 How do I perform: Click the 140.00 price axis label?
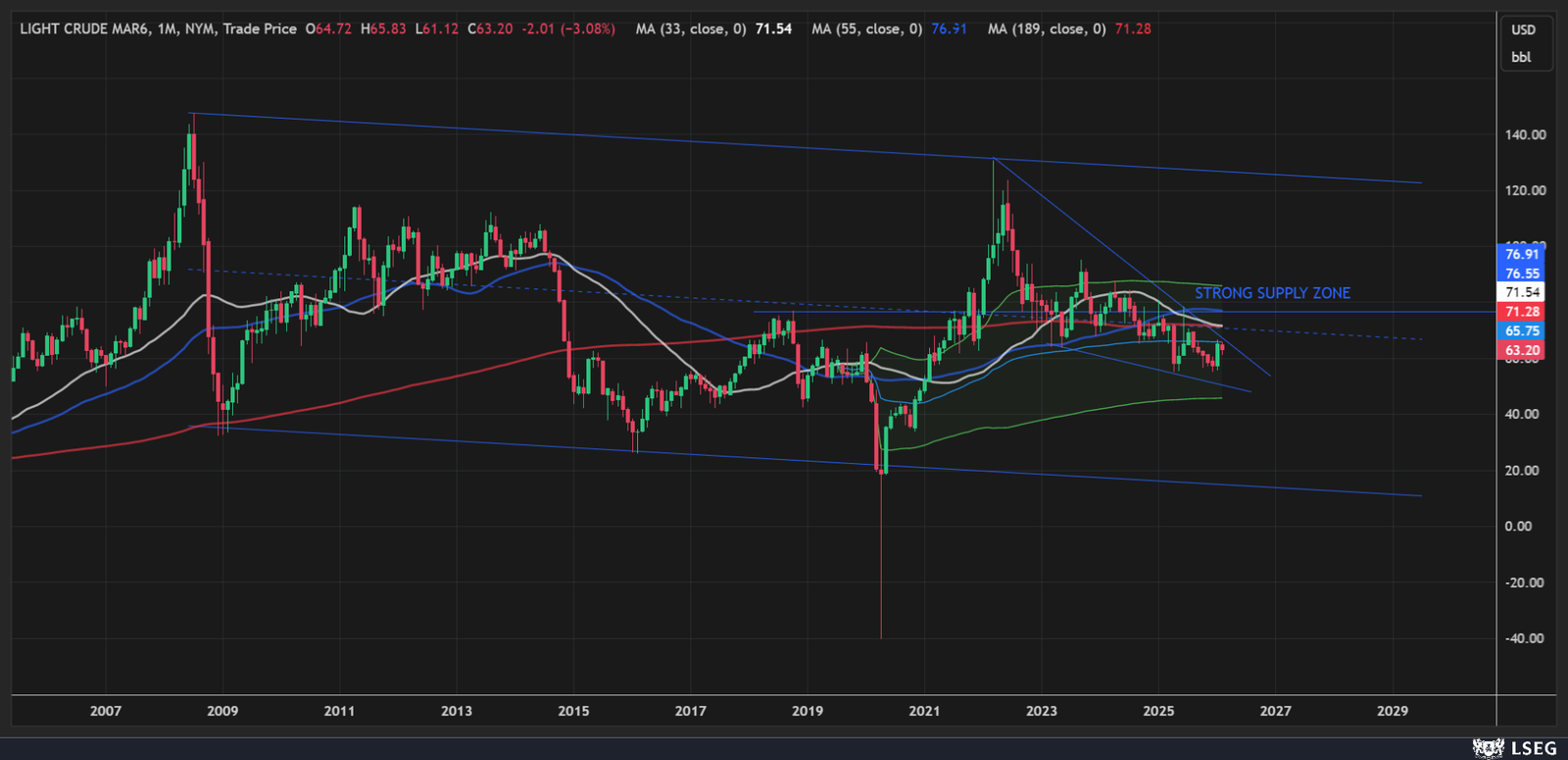pyautogui.click(x=1525, y=135)
